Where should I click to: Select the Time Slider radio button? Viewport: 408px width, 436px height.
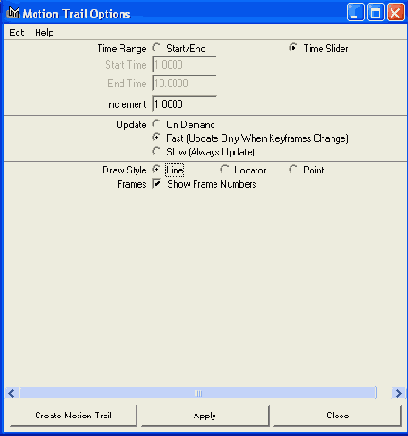(x=293, y=48)
